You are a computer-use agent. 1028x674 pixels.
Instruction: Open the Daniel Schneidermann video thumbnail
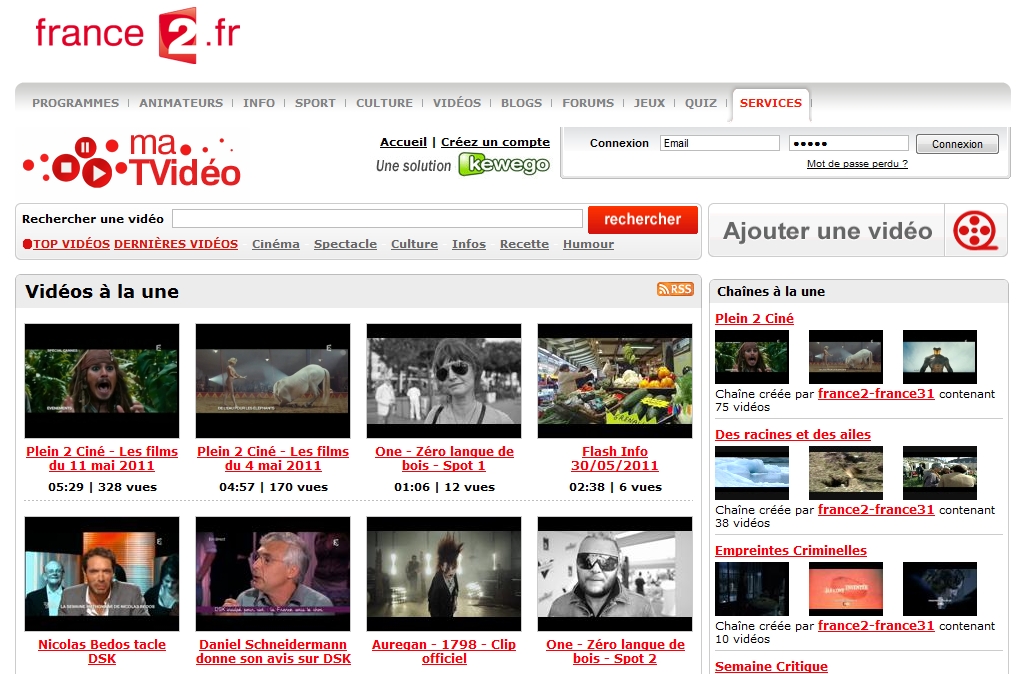click(x=273, y=574)
